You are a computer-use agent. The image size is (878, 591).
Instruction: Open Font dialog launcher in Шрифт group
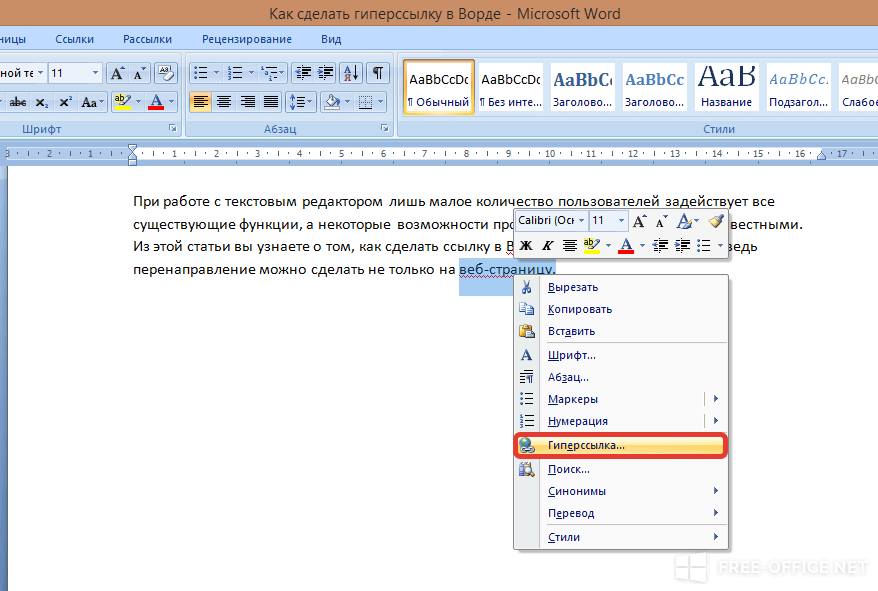pyautogui.click(x=173, y=128)
